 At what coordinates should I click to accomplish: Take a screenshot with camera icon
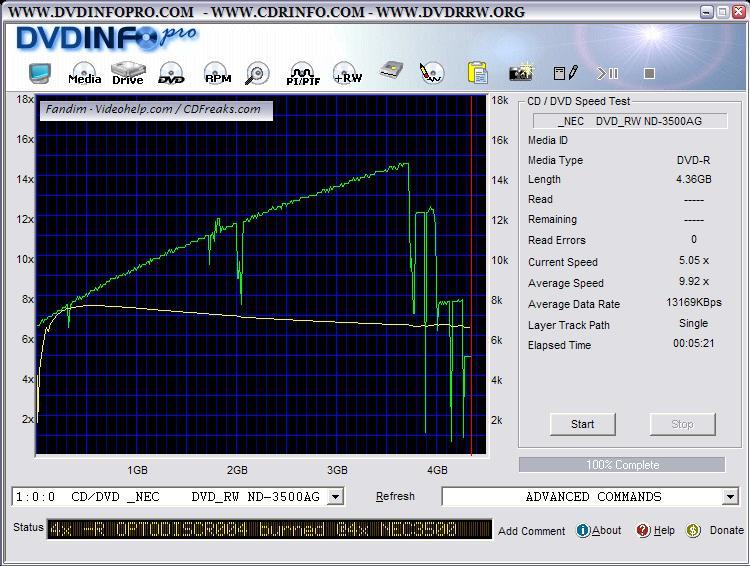521,72
